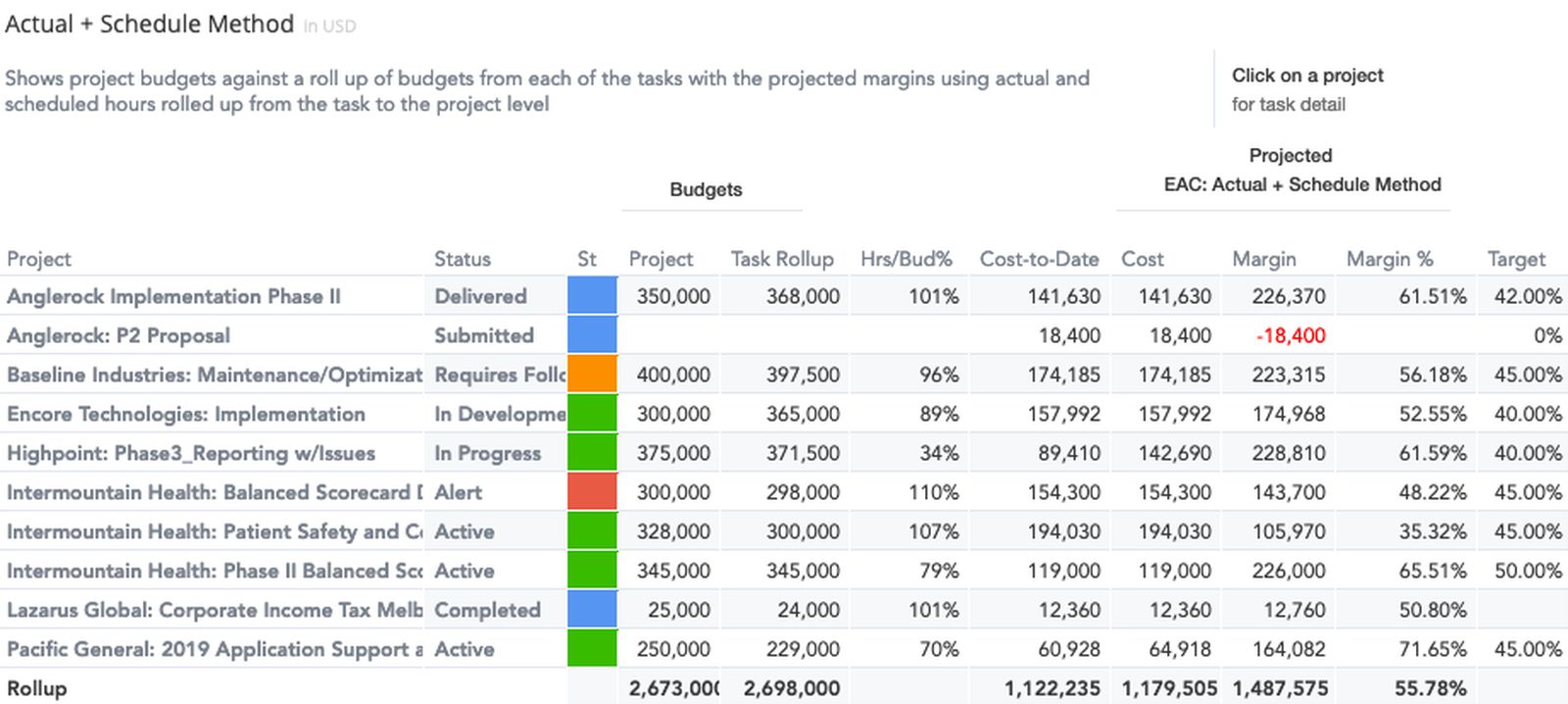Sort by Cost-to-Date column header
Screen dimensions: 1568x704
click(x=1039, y=259)
